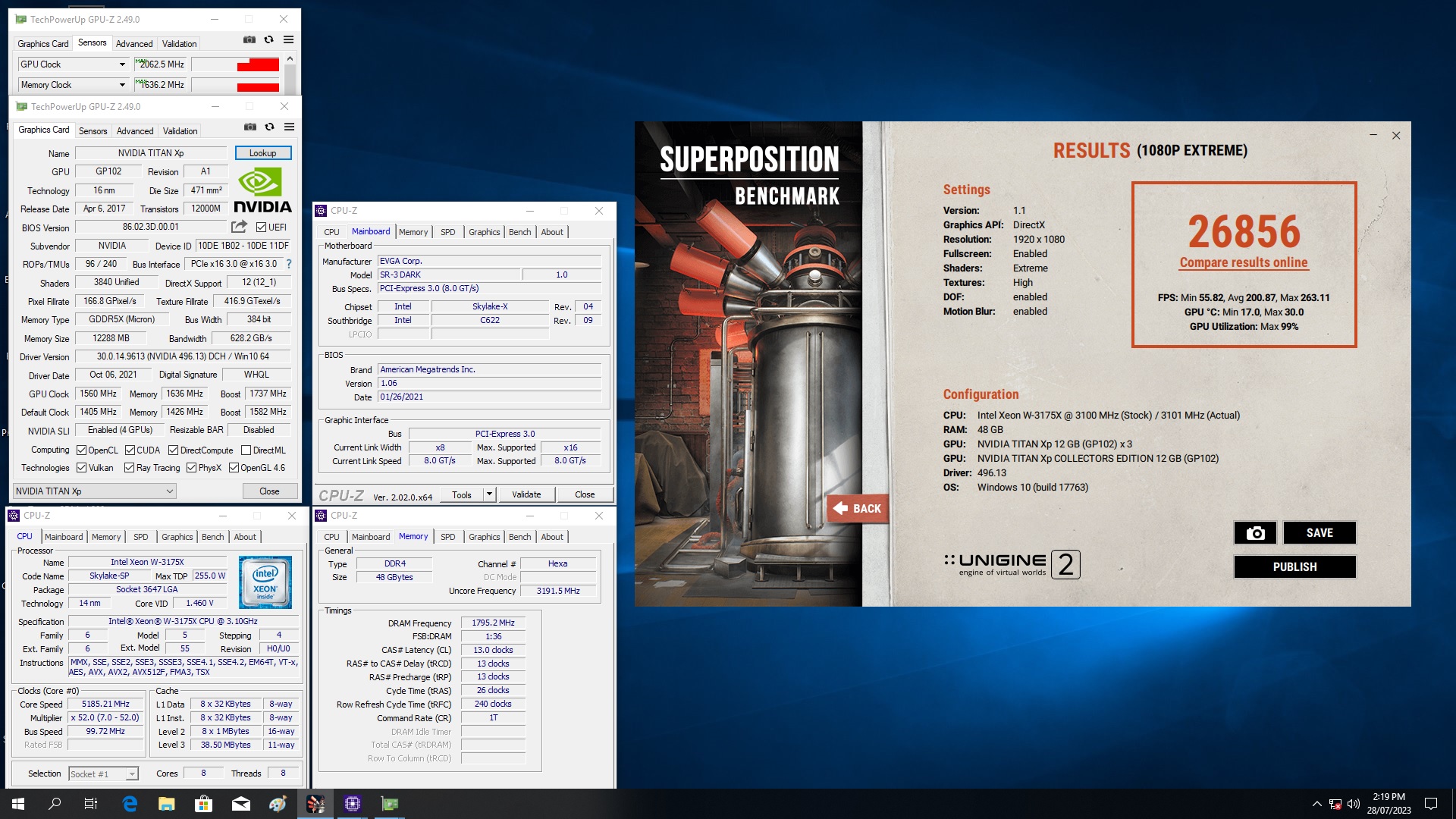Click the BACK button in Superposition

coord(857,508)
